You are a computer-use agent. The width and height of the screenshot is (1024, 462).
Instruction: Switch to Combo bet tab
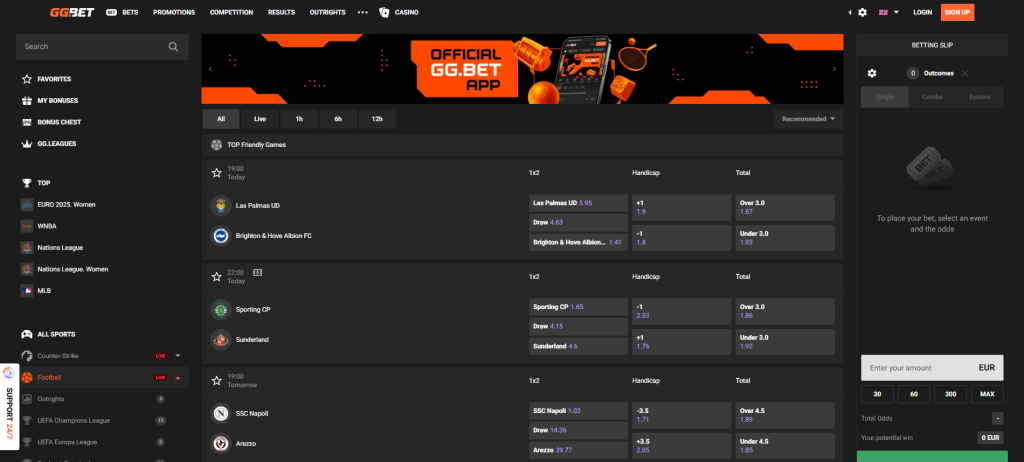pyautogui.click(x=932, y=97)
